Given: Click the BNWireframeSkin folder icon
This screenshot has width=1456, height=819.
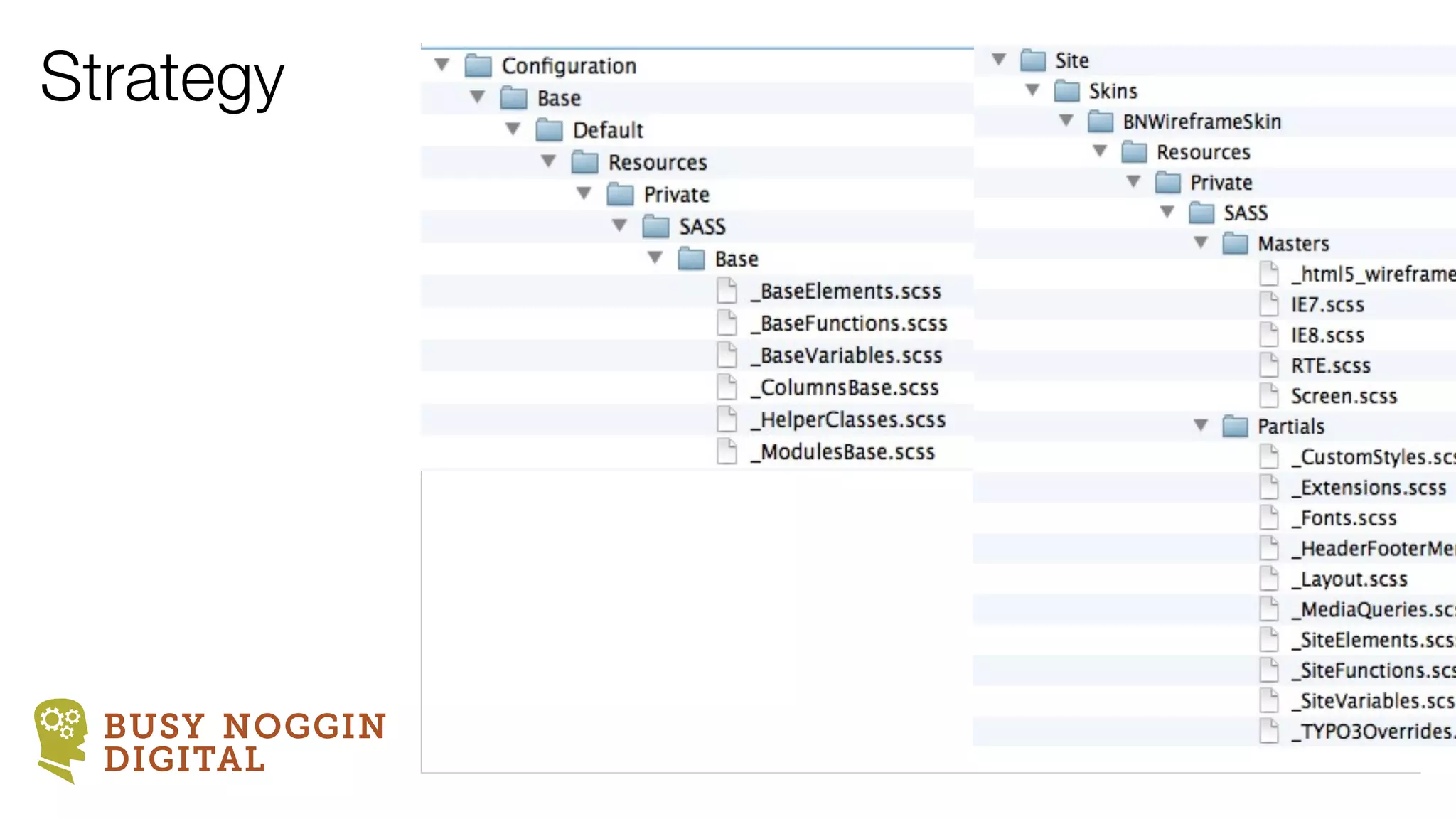Looking at the screenshot, I should coord(1100,122).
